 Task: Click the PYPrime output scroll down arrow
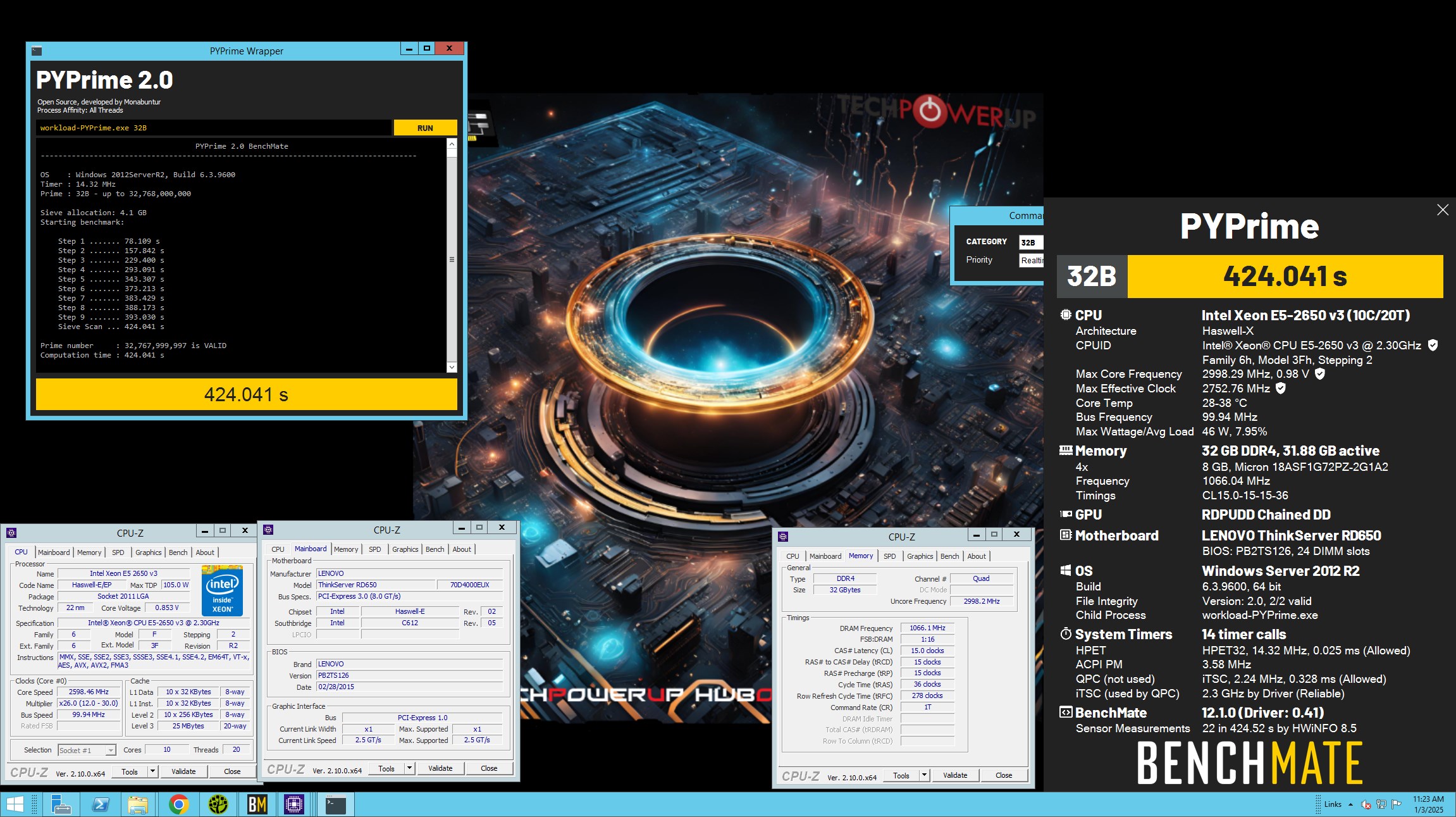tap(452, 367)
